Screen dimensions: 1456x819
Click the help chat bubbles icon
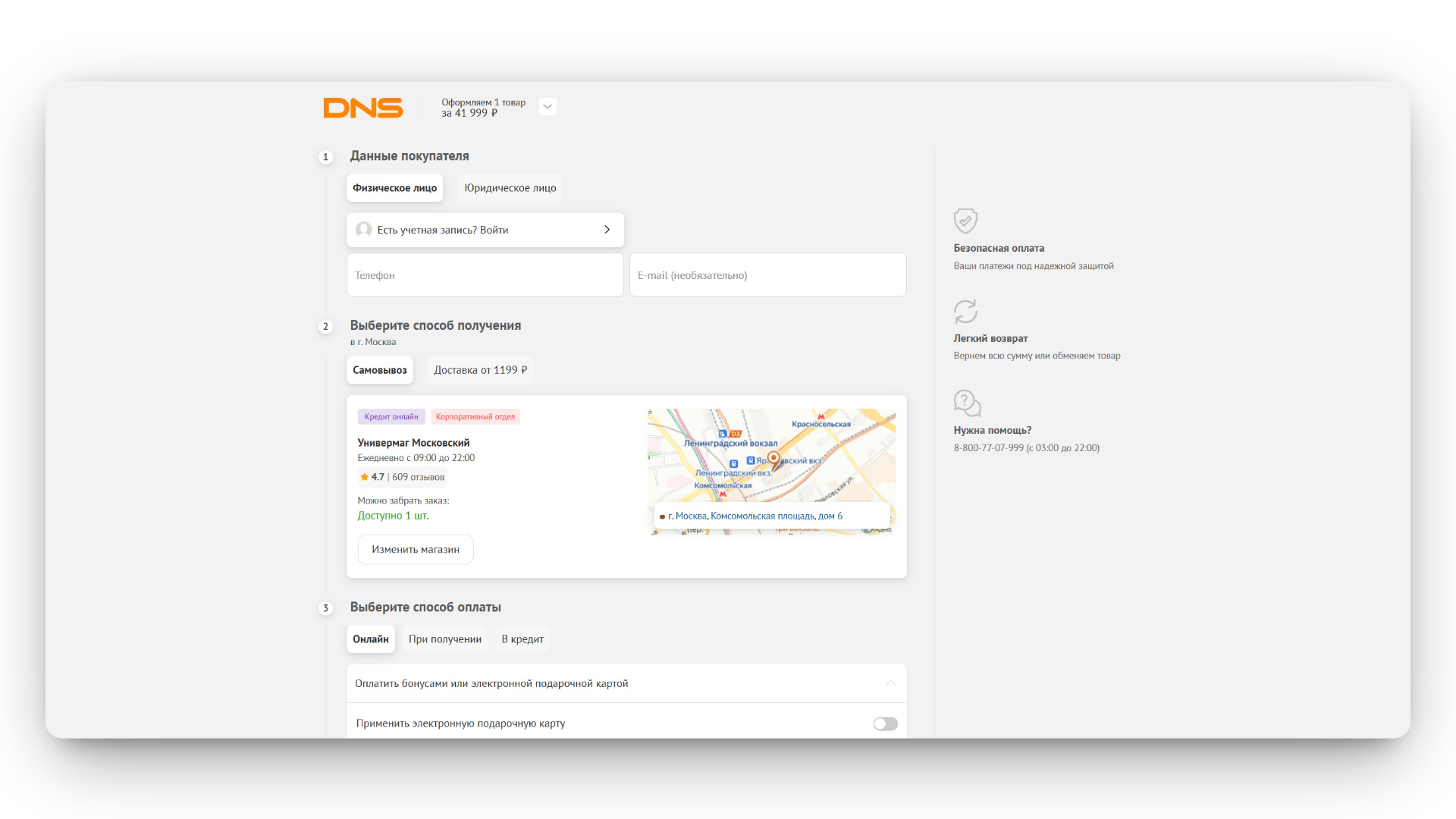[967, 403]
